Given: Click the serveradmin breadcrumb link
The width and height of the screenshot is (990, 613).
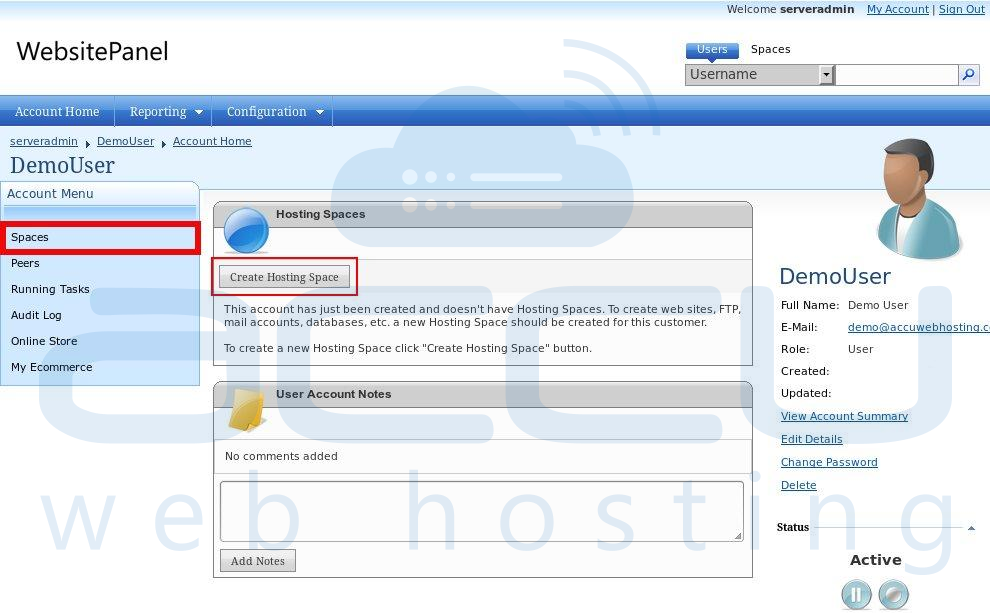Looking at the screenshot, I should [44, 141].
